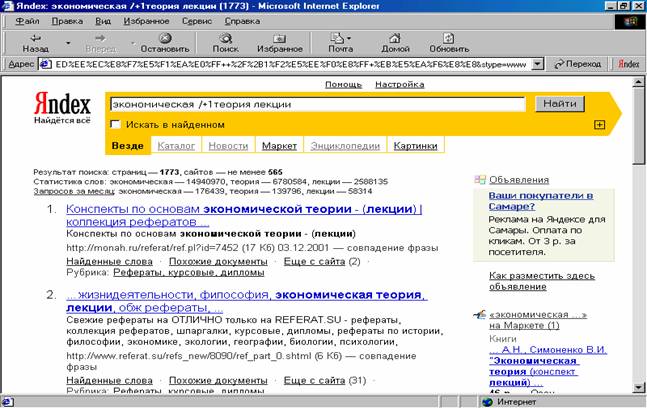The height and width of the screenshot is (408, 647).
Task: Open the Правка menu
Action: click(67, 21)
